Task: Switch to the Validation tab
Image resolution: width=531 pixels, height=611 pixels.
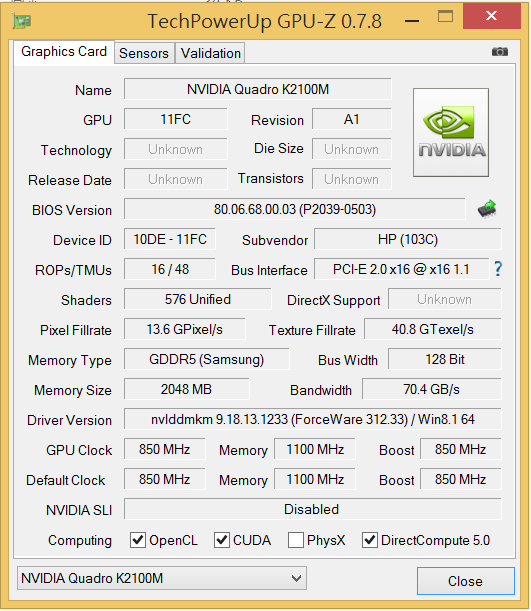Action: click(x=211, y=53)
